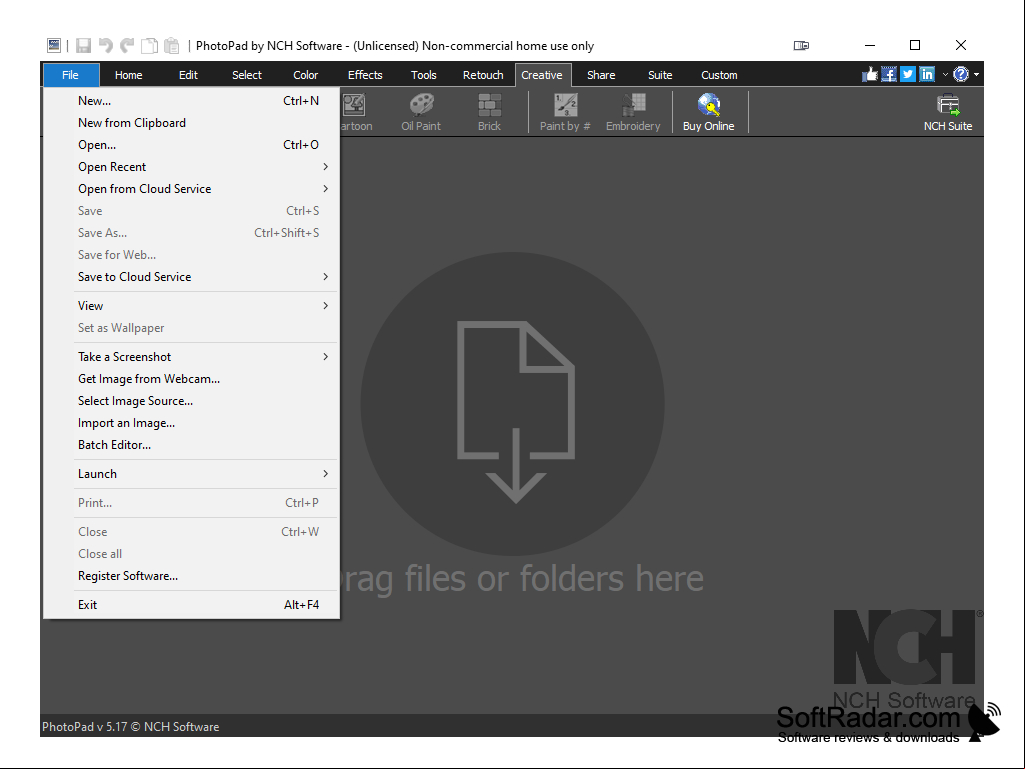The width and height of the screenshot is (1025, 769).
Task: Switch to the Suite tab
Action: (x=660, y=75)
